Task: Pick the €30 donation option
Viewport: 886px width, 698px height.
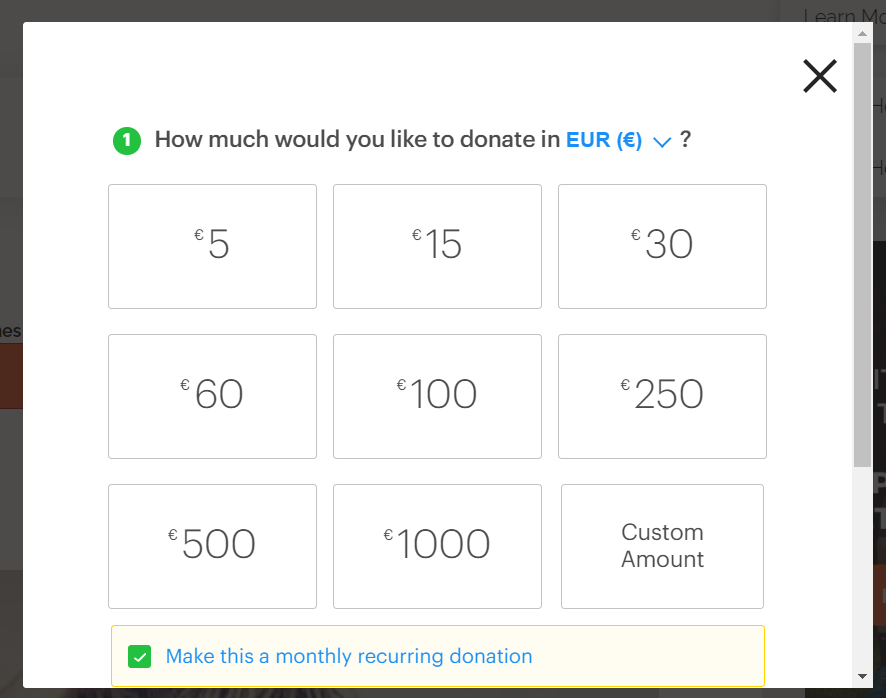Action: point(662,246)
